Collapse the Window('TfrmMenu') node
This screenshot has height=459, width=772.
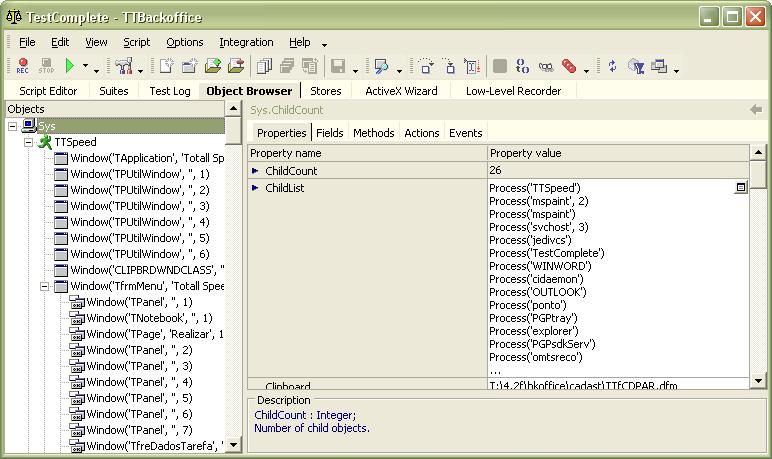[45, 286]
